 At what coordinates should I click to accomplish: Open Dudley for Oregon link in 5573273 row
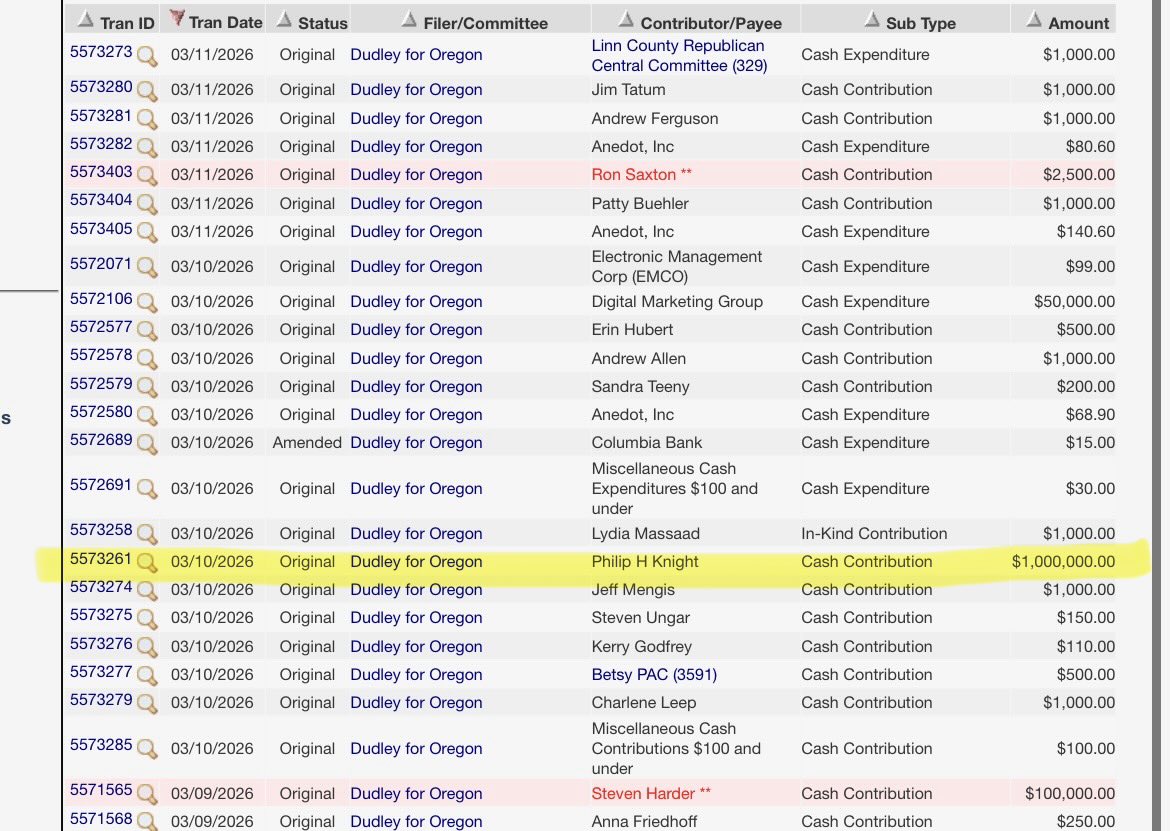point(416,54)
